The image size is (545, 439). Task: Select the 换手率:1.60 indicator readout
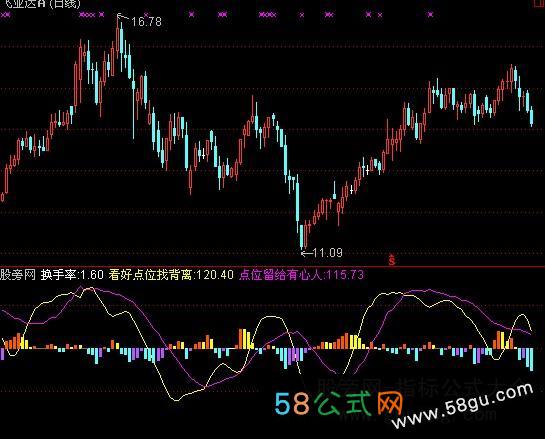[x=72, y=275]
